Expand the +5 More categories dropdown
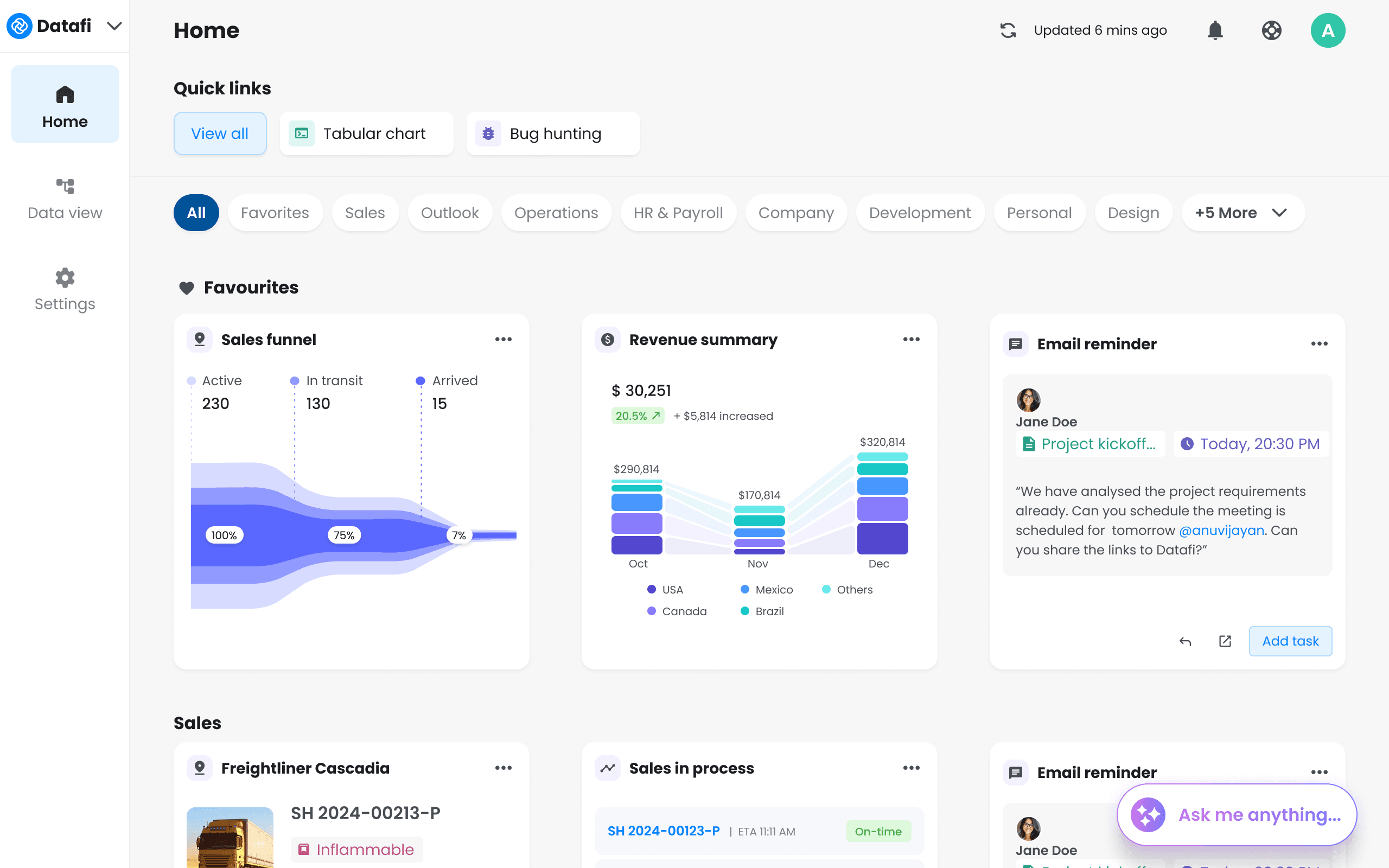Image resolution: width=1389 pixels, height=868 pixels. click(x=1243, y=213)
